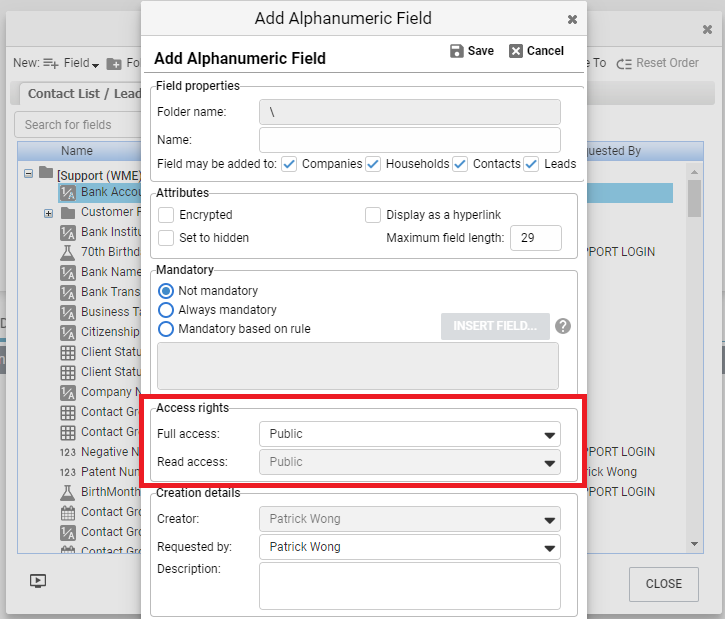
Task: Click the Business field type icon
Action: click(x=68, y=313)
